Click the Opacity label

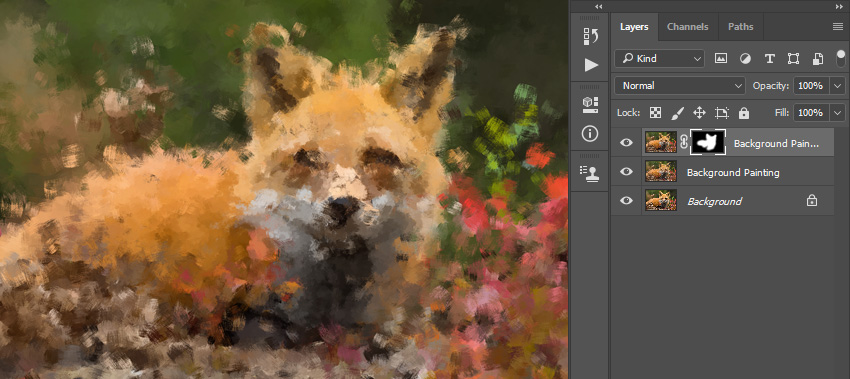click(771, 86)
